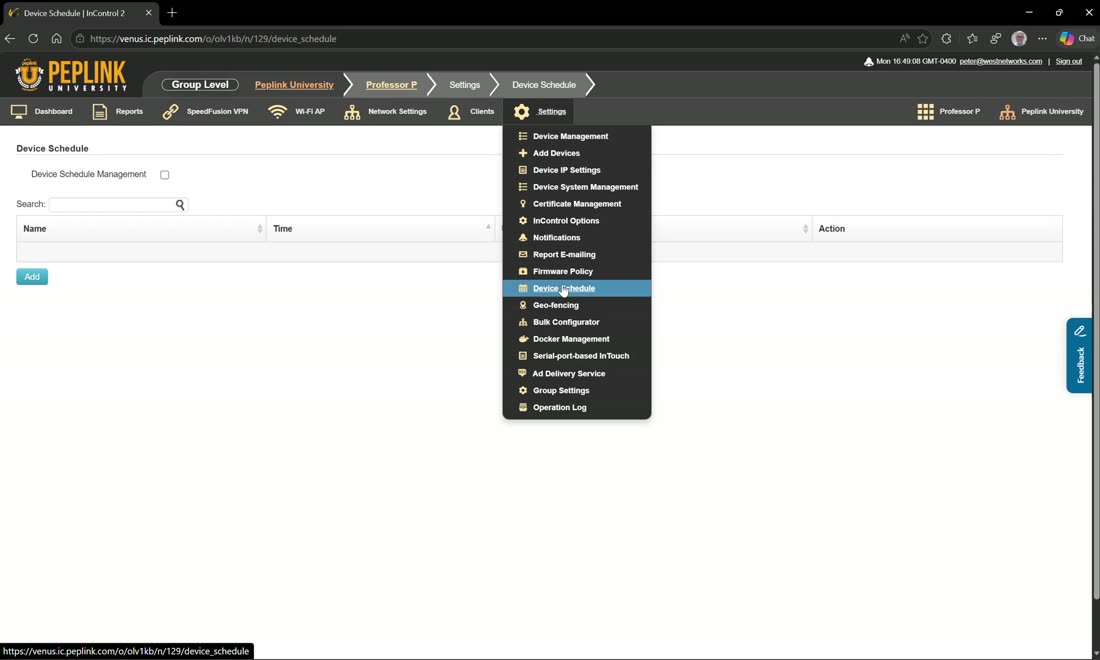Click the Network Settings hierarchy icon

(x=352, y=112)
